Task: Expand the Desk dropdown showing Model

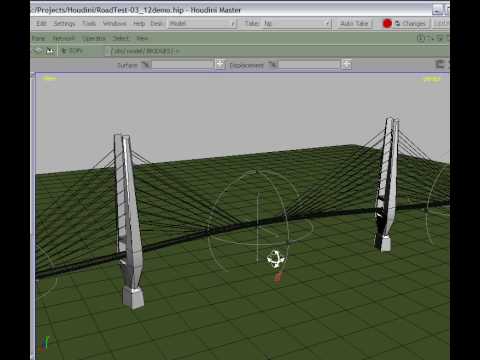Action: [x=202, y=23]
